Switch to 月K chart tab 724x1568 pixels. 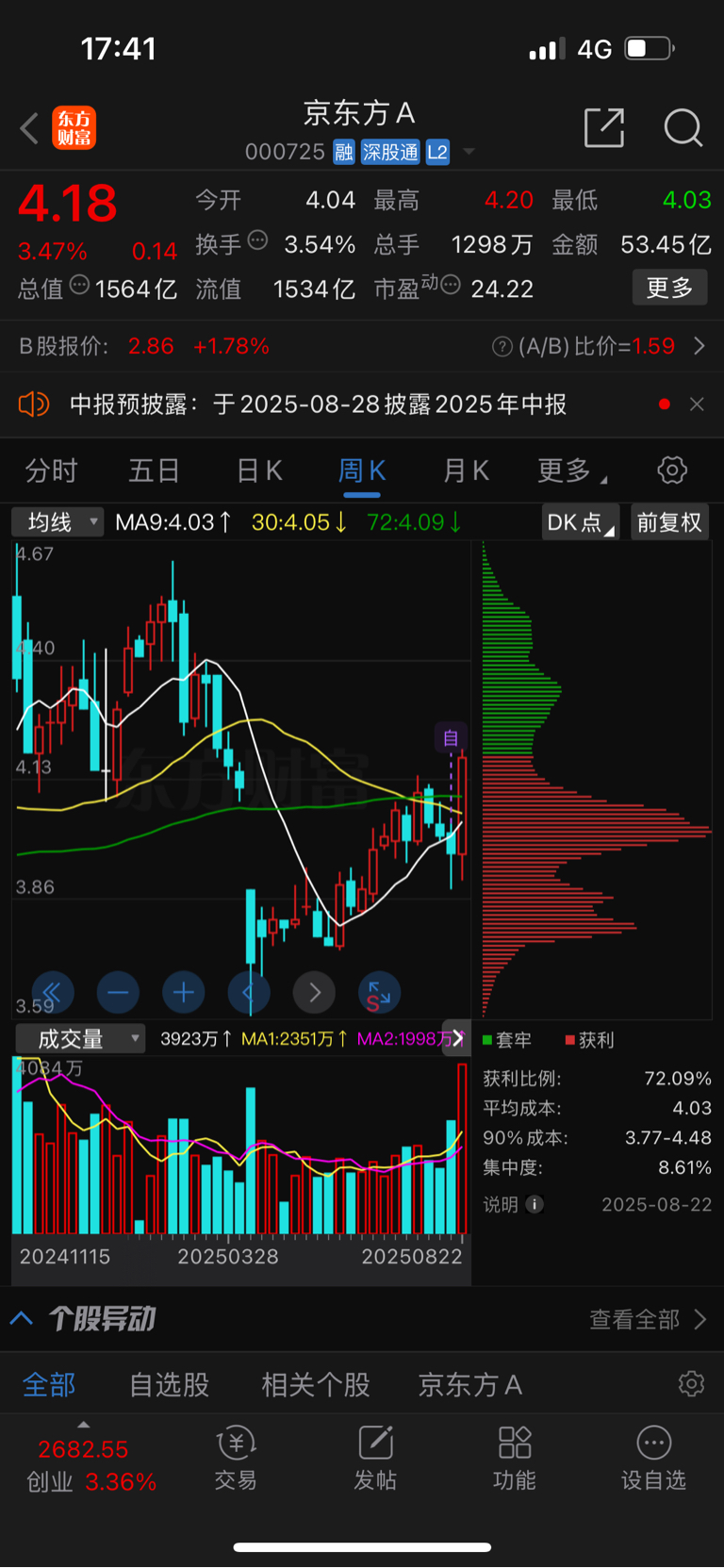[x=466, y=470]
